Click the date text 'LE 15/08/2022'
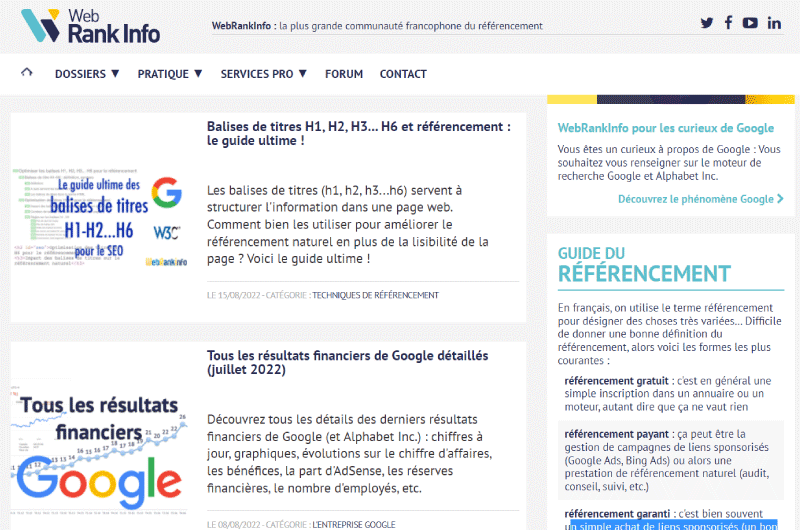The image size is (800, 530). click(x=234, y=295)
